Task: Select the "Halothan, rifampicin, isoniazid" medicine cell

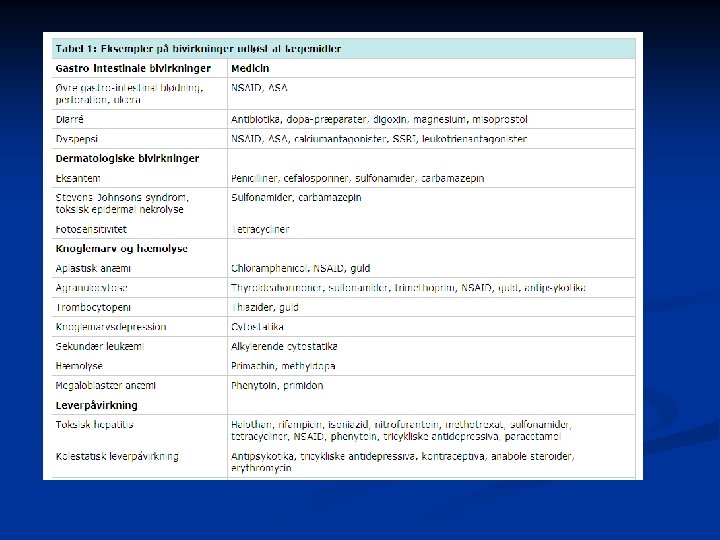Action: coord(402,431)
